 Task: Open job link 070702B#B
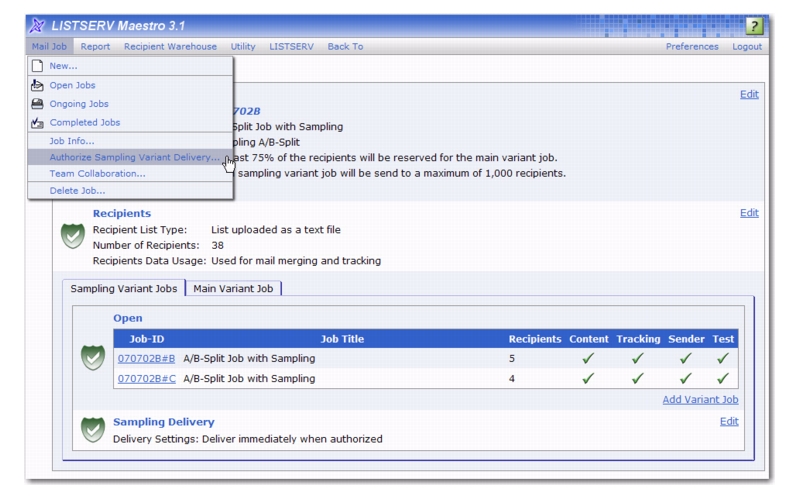[146, 359]
